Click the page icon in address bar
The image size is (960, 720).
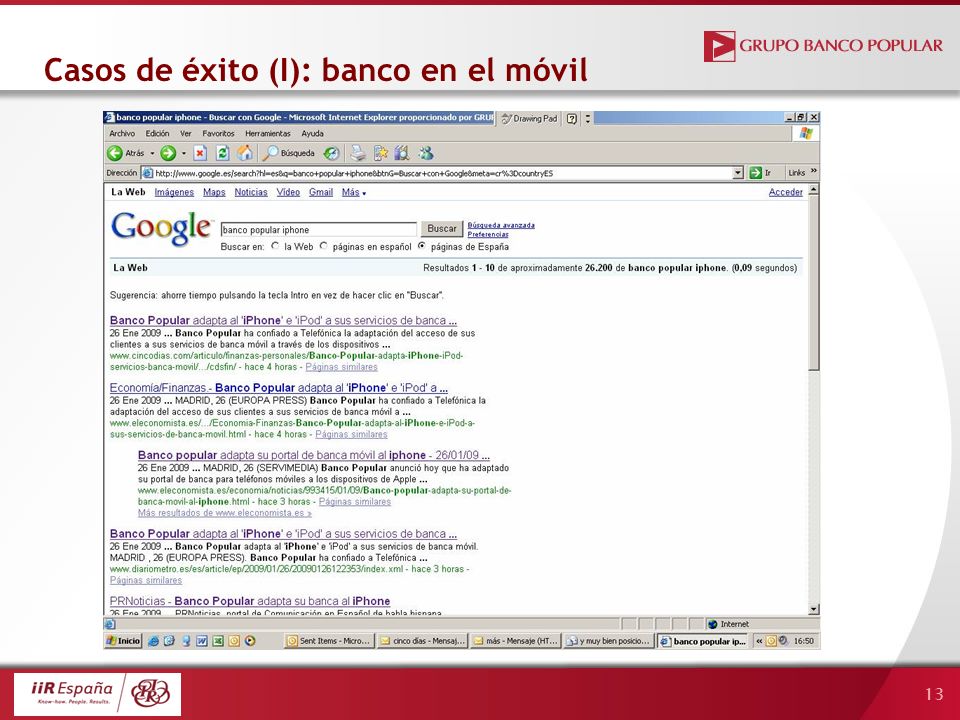(148, 173)
